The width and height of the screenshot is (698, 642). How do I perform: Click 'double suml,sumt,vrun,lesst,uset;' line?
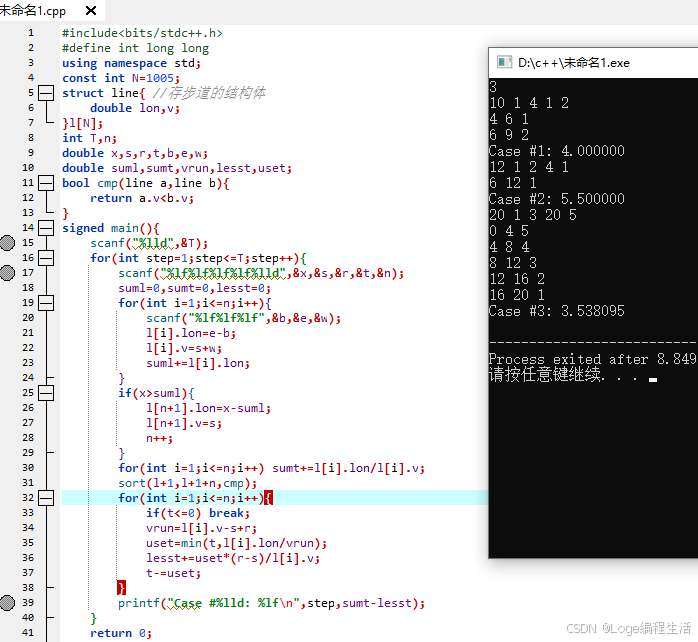coord(177,168)
